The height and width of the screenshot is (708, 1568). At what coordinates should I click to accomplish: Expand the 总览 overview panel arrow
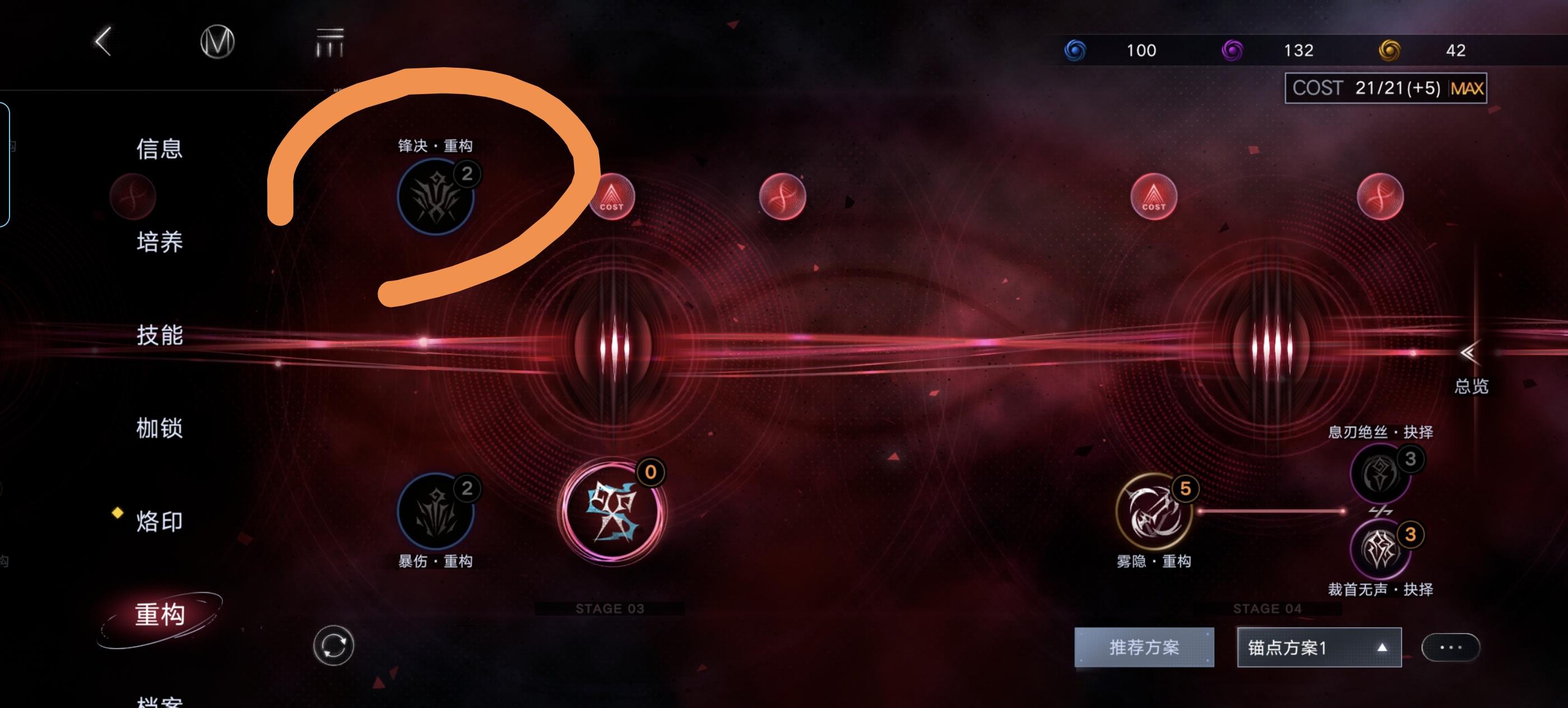coord(1469,352)
